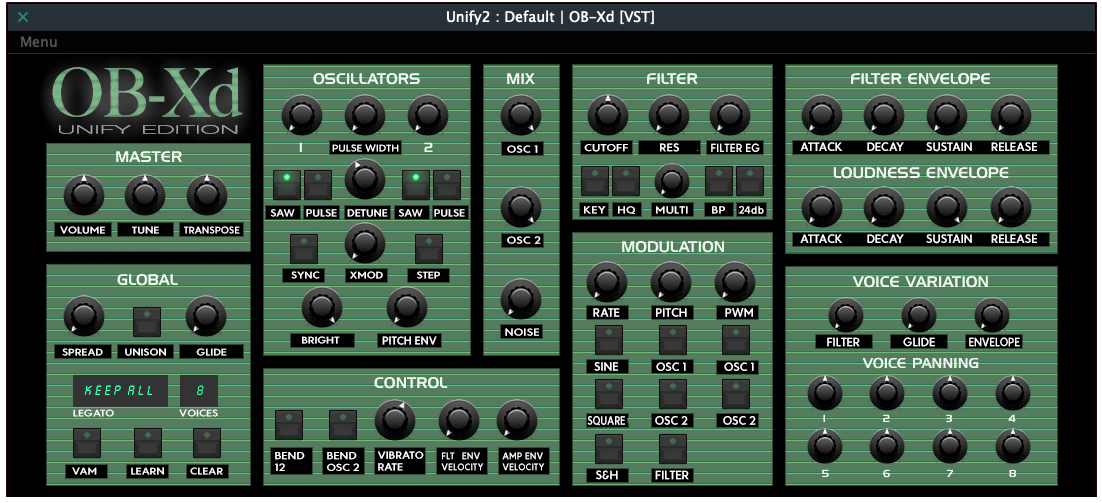Click the filter CUTOFF knob
Screen dimensions: 1102x503
608,115
